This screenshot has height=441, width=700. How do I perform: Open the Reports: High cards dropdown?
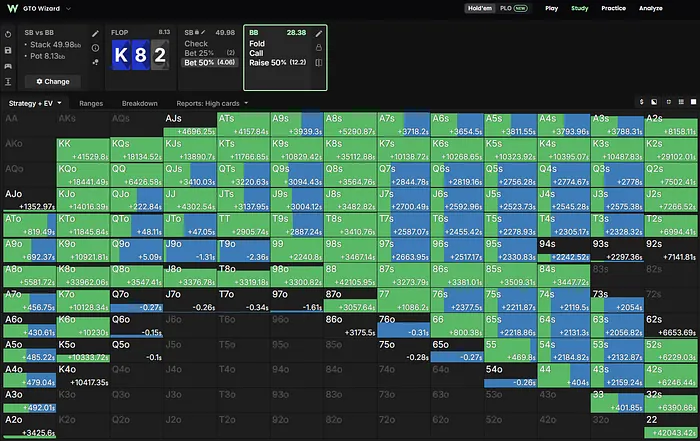click(x=212, y=103)
